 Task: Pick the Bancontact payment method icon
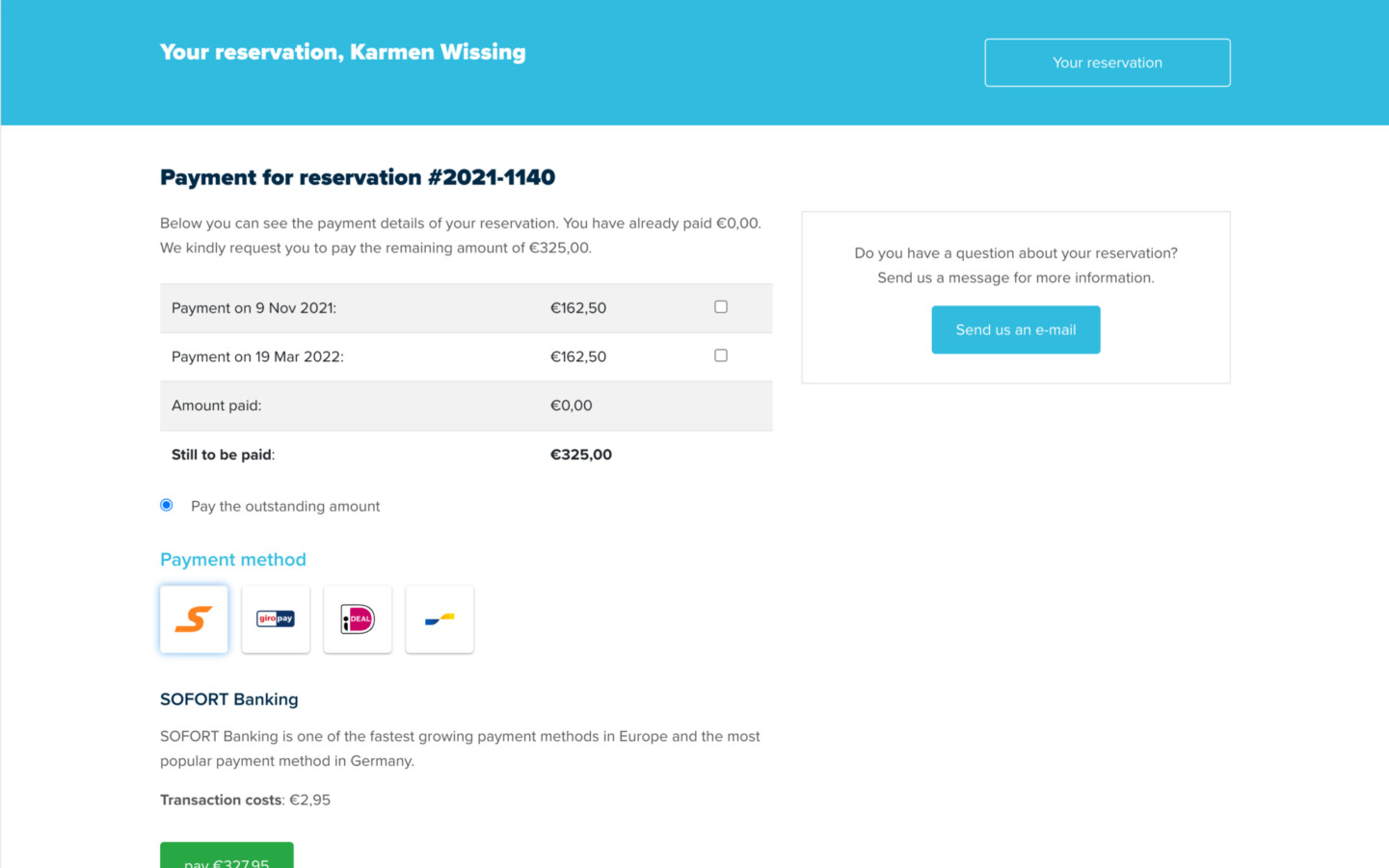click(x=440, y=619)
